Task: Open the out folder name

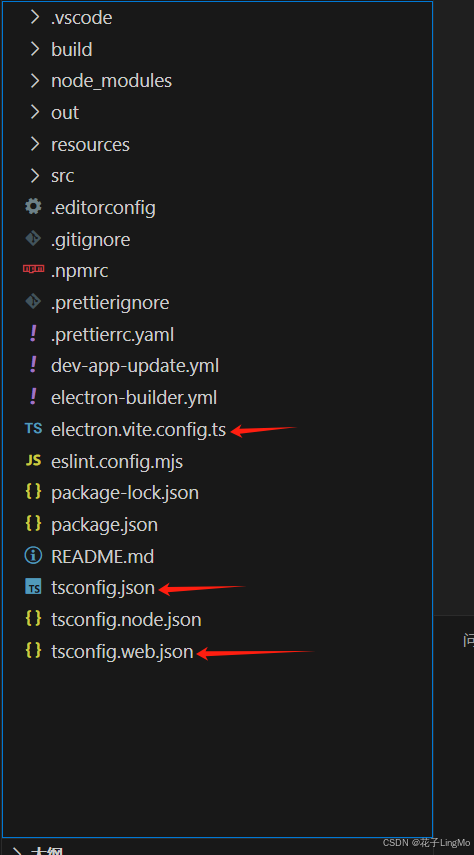Action: (65, 112)
